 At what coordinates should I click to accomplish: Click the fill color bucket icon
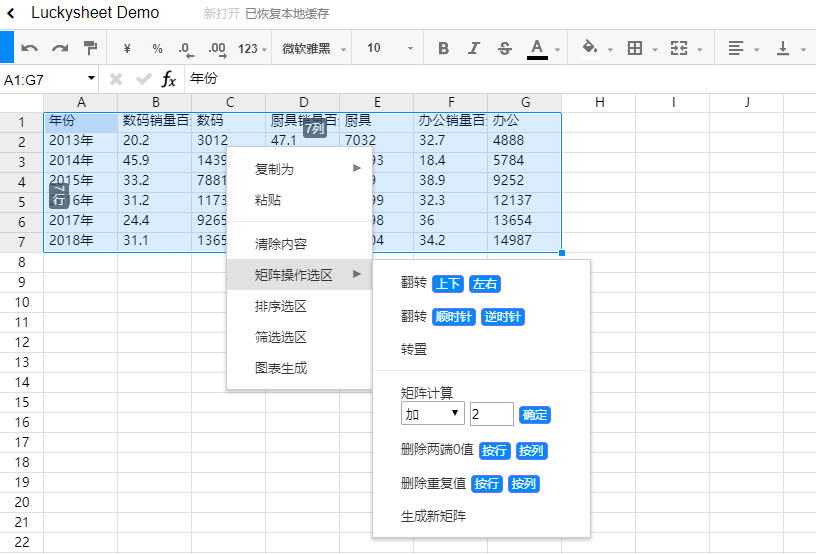[x=590, y=48]
